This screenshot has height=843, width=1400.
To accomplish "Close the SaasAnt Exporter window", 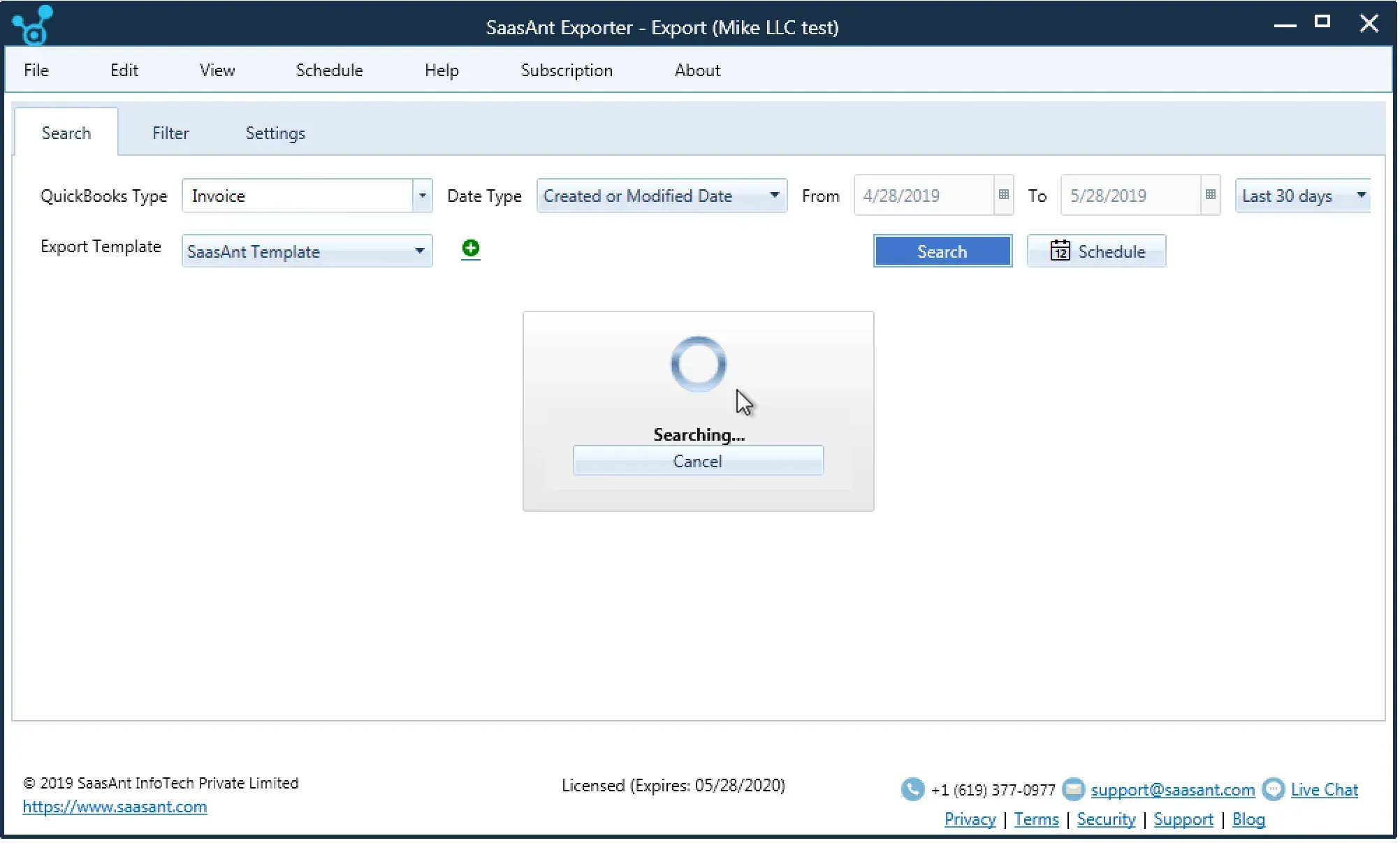I will [x=1369, y=23].
